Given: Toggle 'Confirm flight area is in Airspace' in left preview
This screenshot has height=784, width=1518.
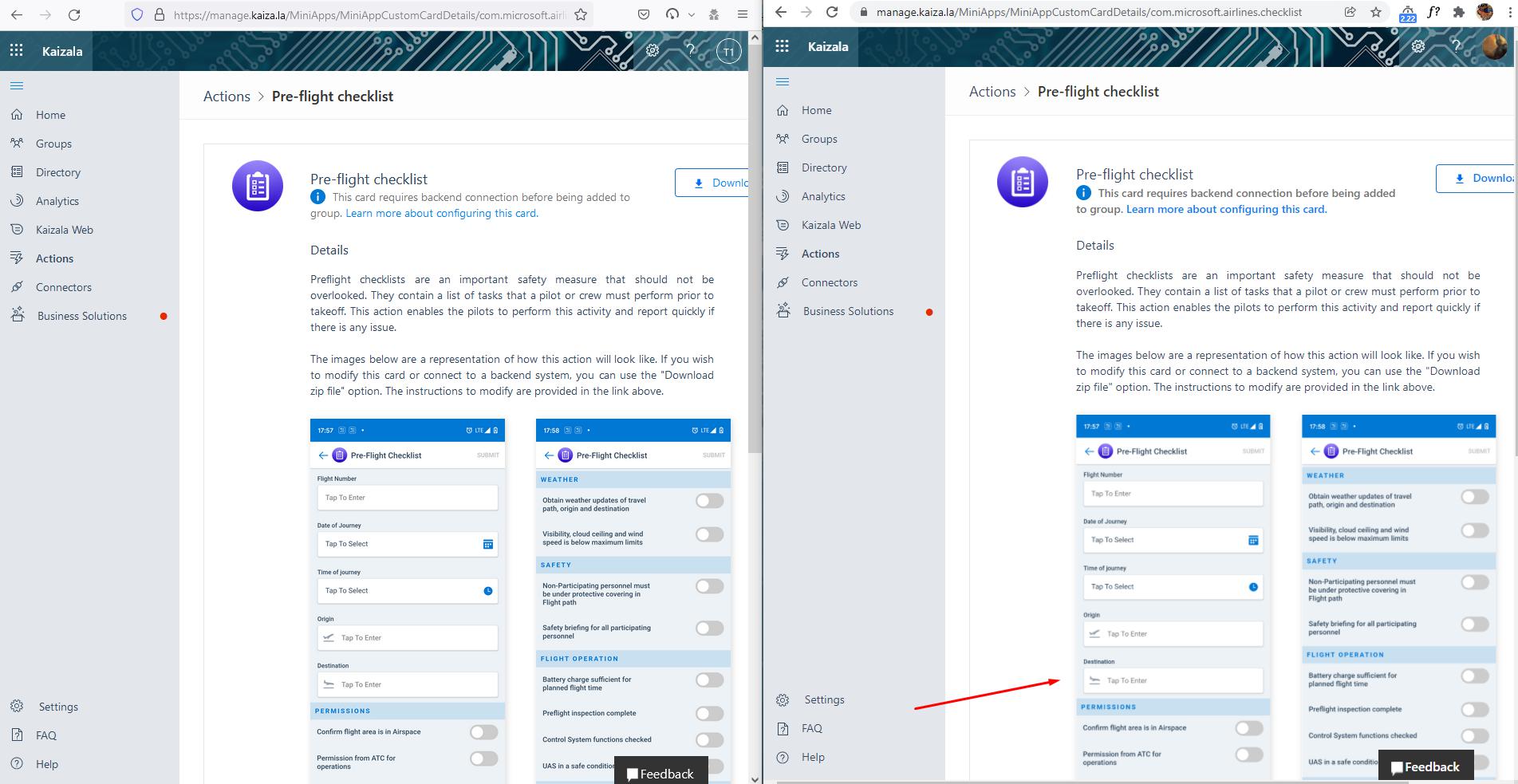Looking at the screenshot, I should point(483,732).
